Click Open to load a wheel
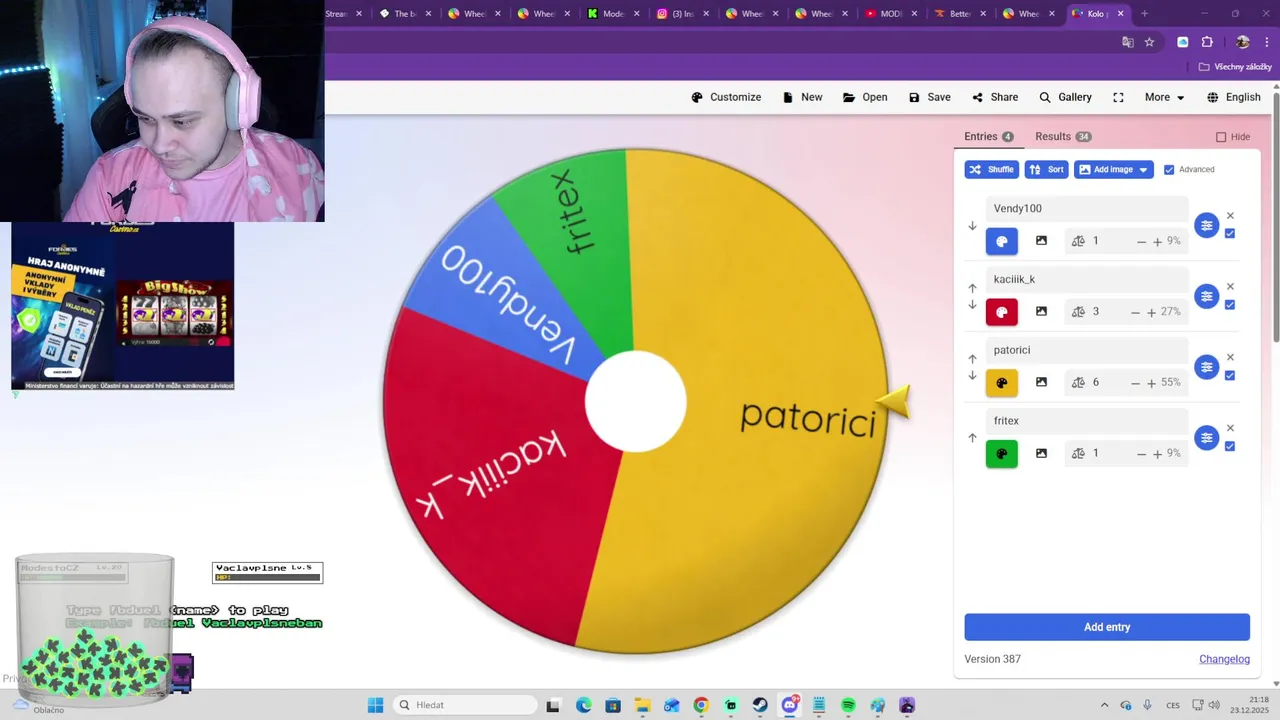Viewport: 1280px width, 720px height. pos(865,97)
